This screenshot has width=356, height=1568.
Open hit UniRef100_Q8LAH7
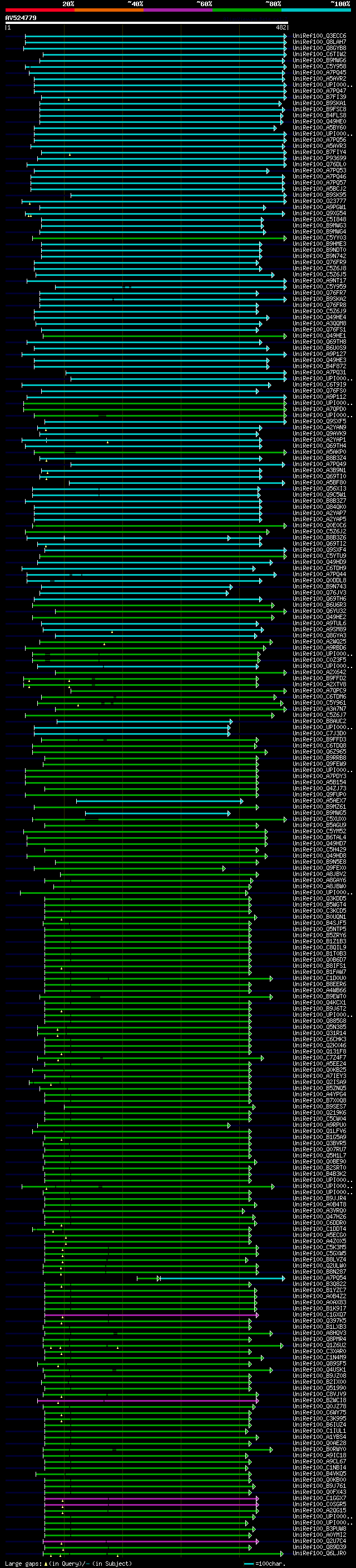[319, 42]
